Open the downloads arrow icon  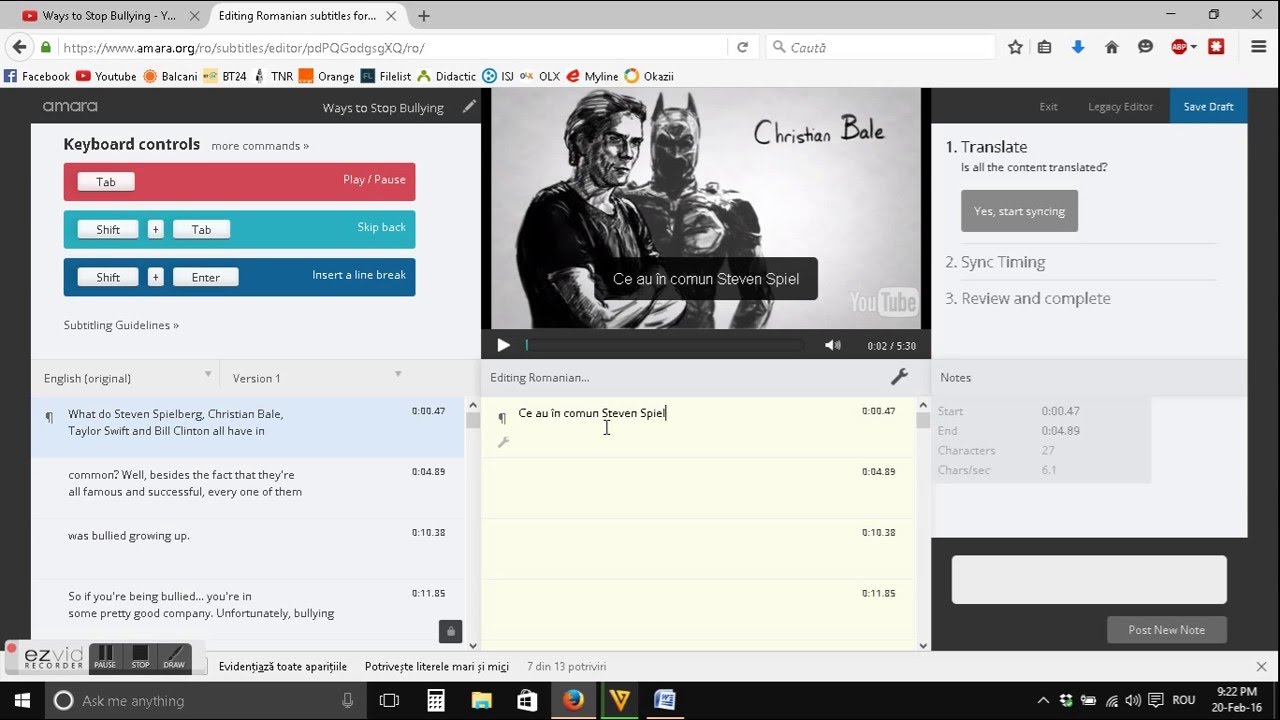1078,47
